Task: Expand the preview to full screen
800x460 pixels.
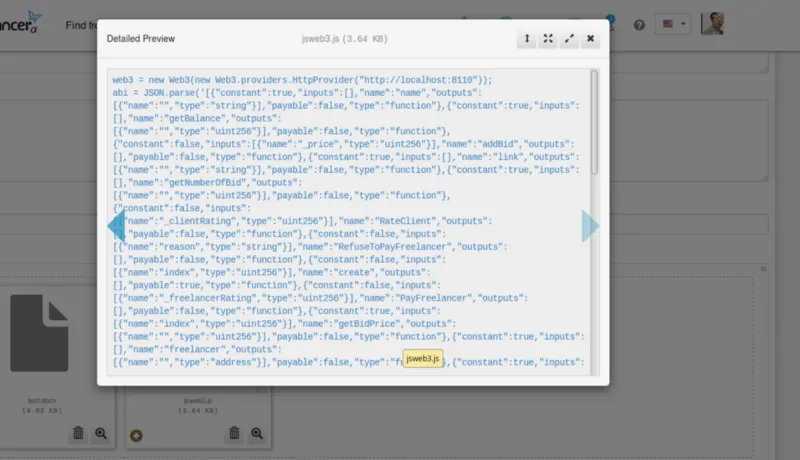Action: tap(569, 39)
